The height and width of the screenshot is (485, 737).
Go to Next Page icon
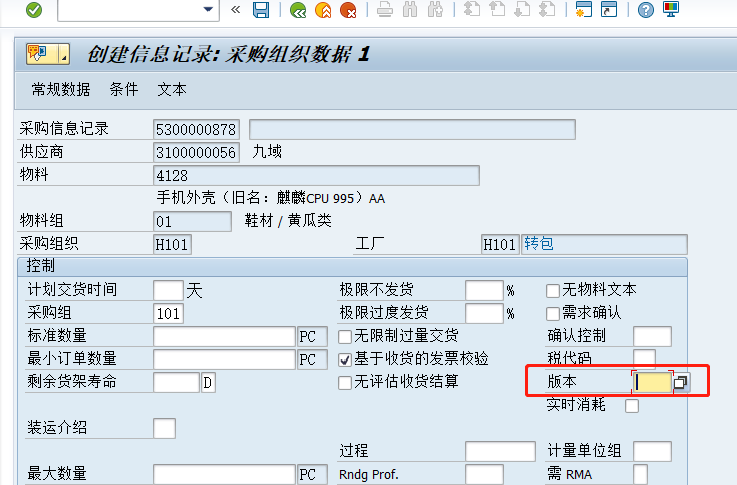coord(522,10)
